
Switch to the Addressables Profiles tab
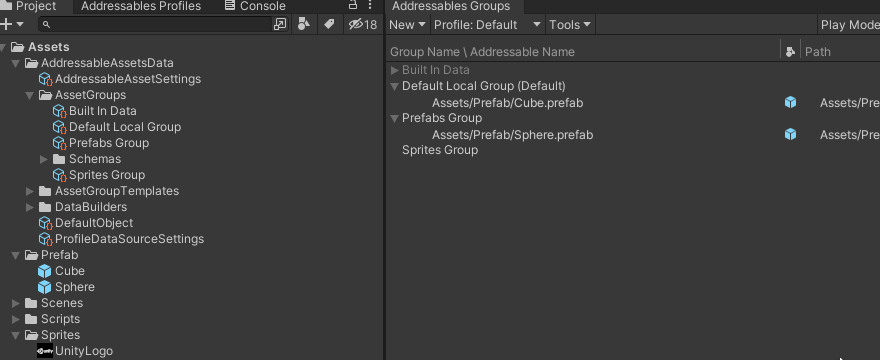coord(141,6)
